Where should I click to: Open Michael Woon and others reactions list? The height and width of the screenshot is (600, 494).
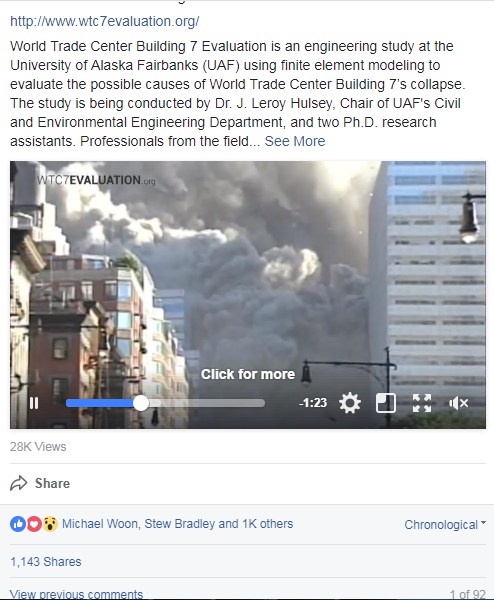coord(177,523)
